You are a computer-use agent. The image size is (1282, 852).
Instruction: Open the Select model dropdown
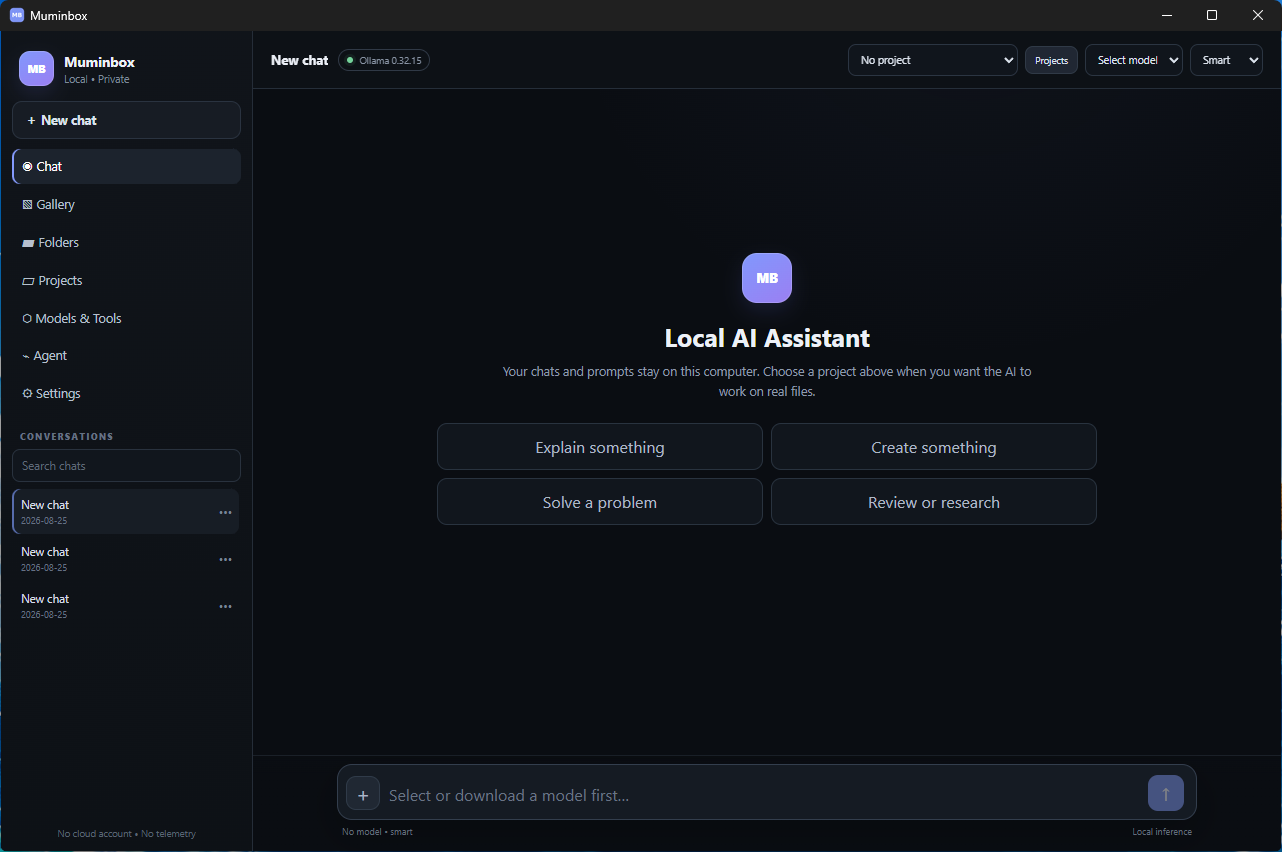1134,60
